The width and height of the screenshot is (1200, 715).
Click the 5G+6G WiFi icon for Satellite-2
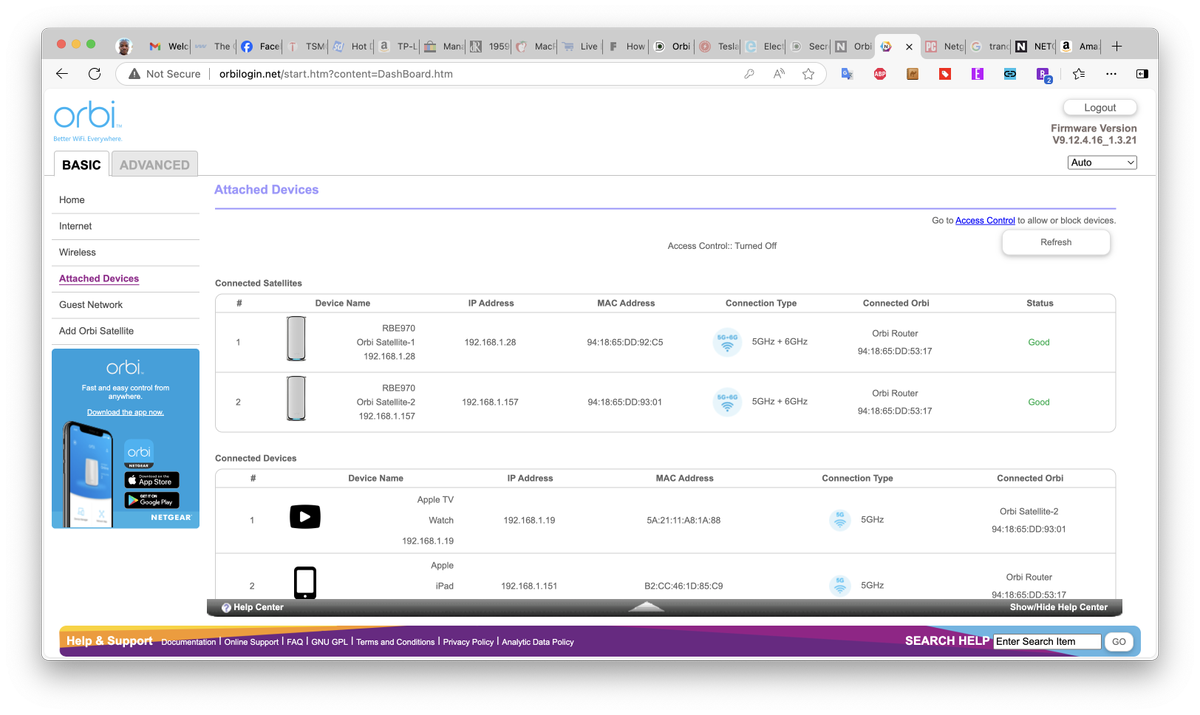point(727,401)
